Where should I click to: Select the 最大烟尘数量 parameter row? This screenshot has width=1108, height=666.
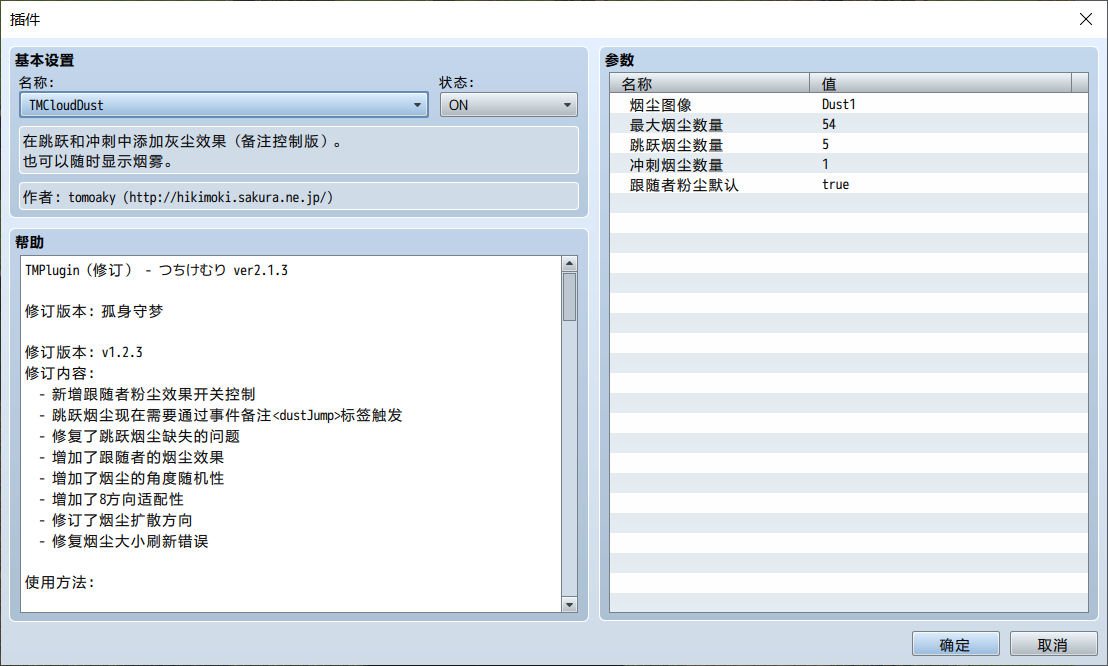click(849, 124)
